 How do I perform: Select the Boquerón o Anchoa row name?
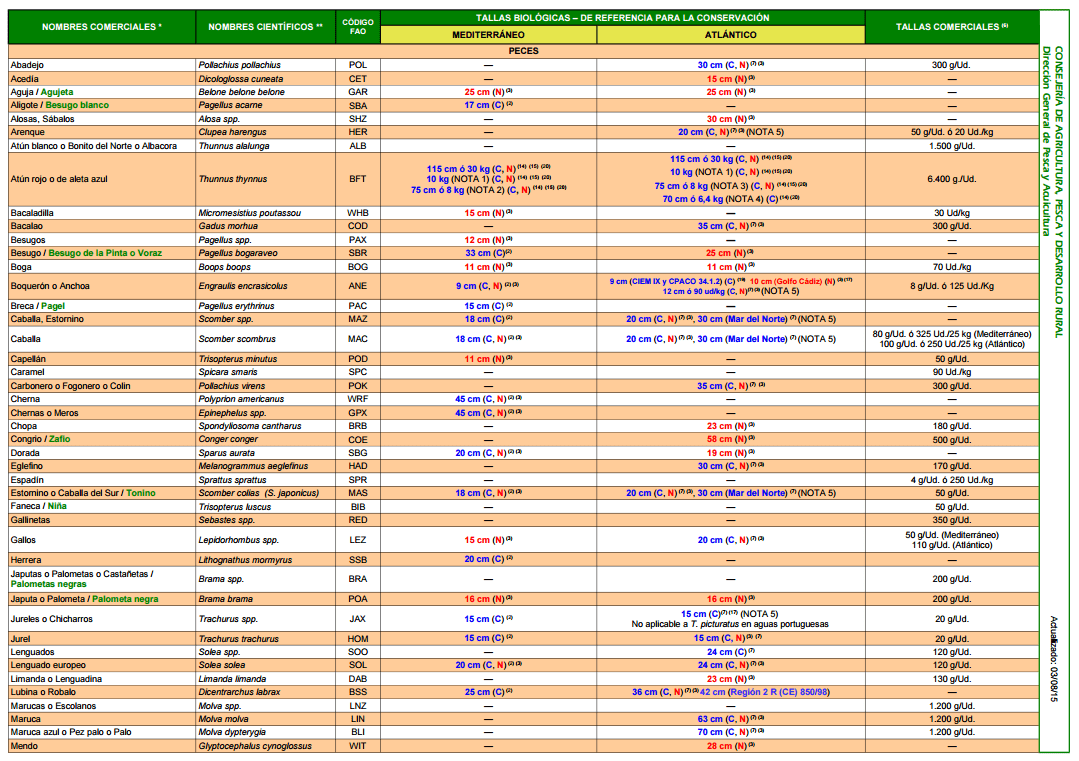pyautogui.click(x=50, y=286)
